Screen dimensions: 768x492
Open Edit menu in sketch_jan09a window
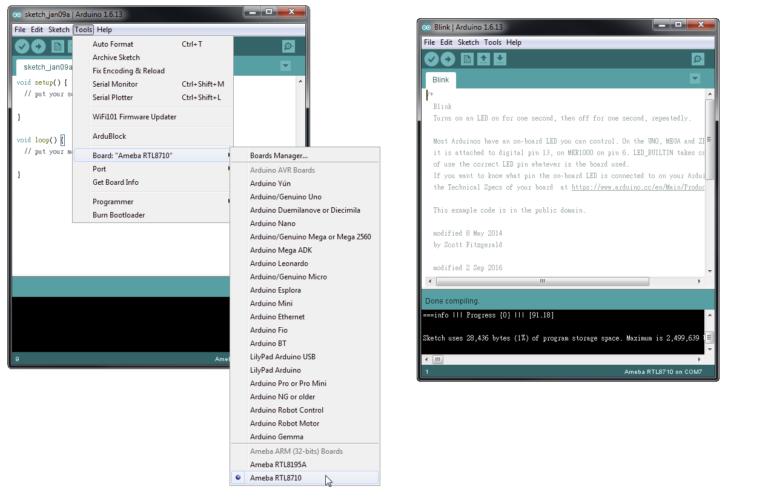[x=37, y=29]
